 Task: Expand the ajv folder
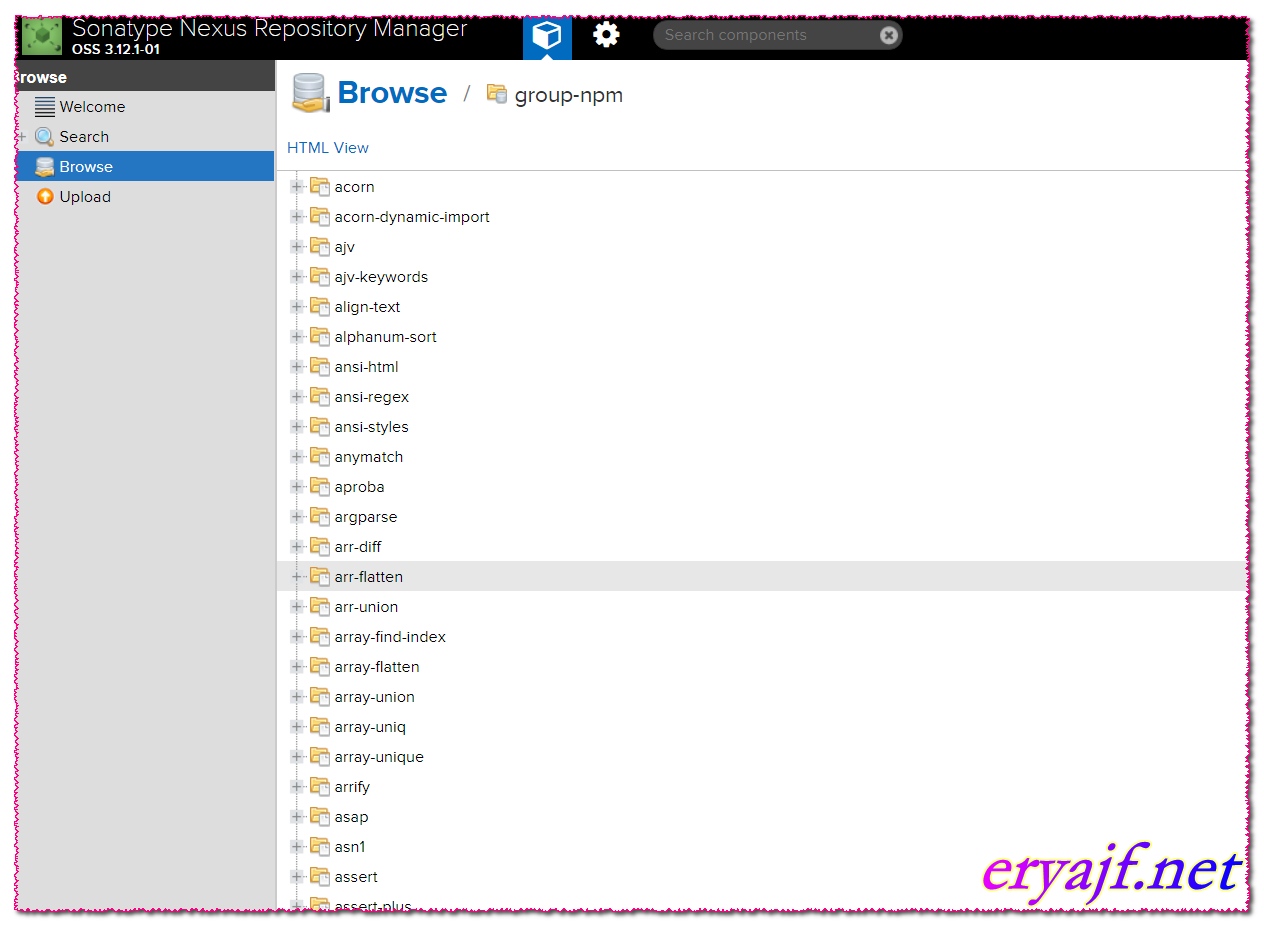click(297, 247)
